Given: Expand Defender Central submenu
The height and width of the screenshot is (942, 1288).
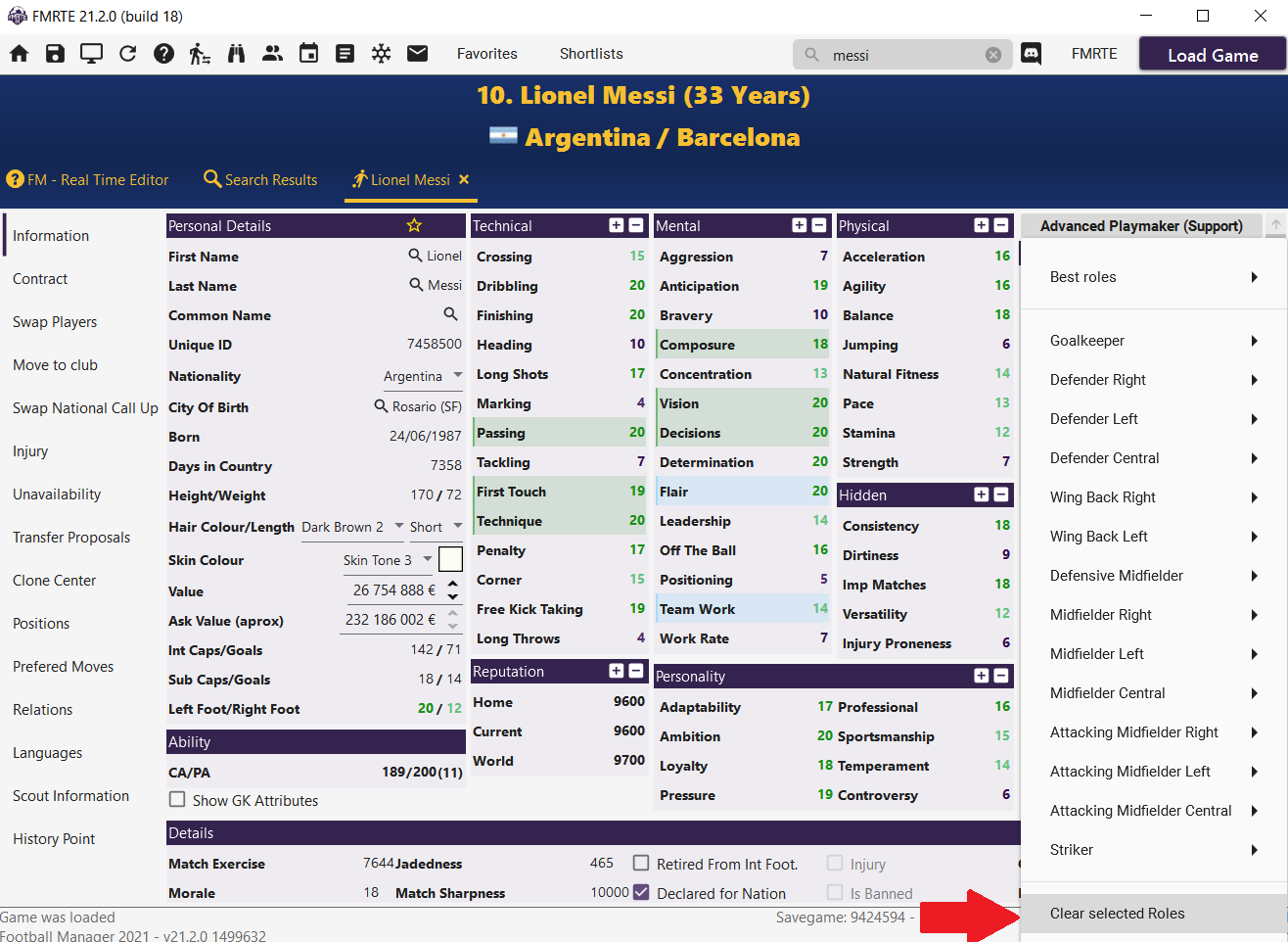Looking at the screenshot, I should pos(1154,458).
